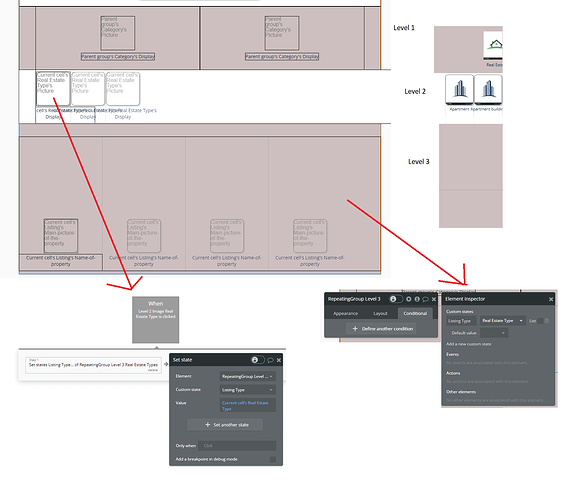Select the Step 1 Set states action box
569x500 pixels.
(x=93, y=365)
